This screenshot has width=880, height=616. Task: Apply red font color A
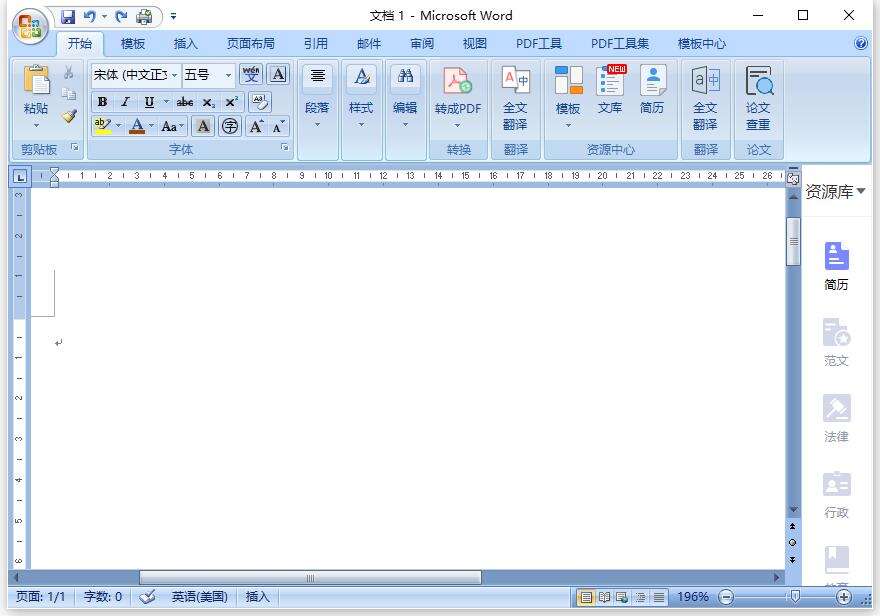137,126
